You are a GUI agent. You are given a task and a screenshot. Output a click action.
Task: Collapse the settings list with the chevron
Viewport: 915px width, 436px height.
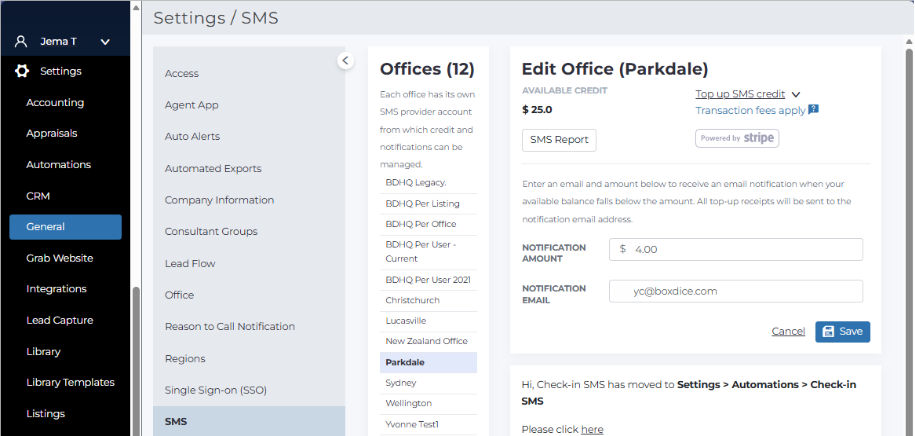[345, 60]
